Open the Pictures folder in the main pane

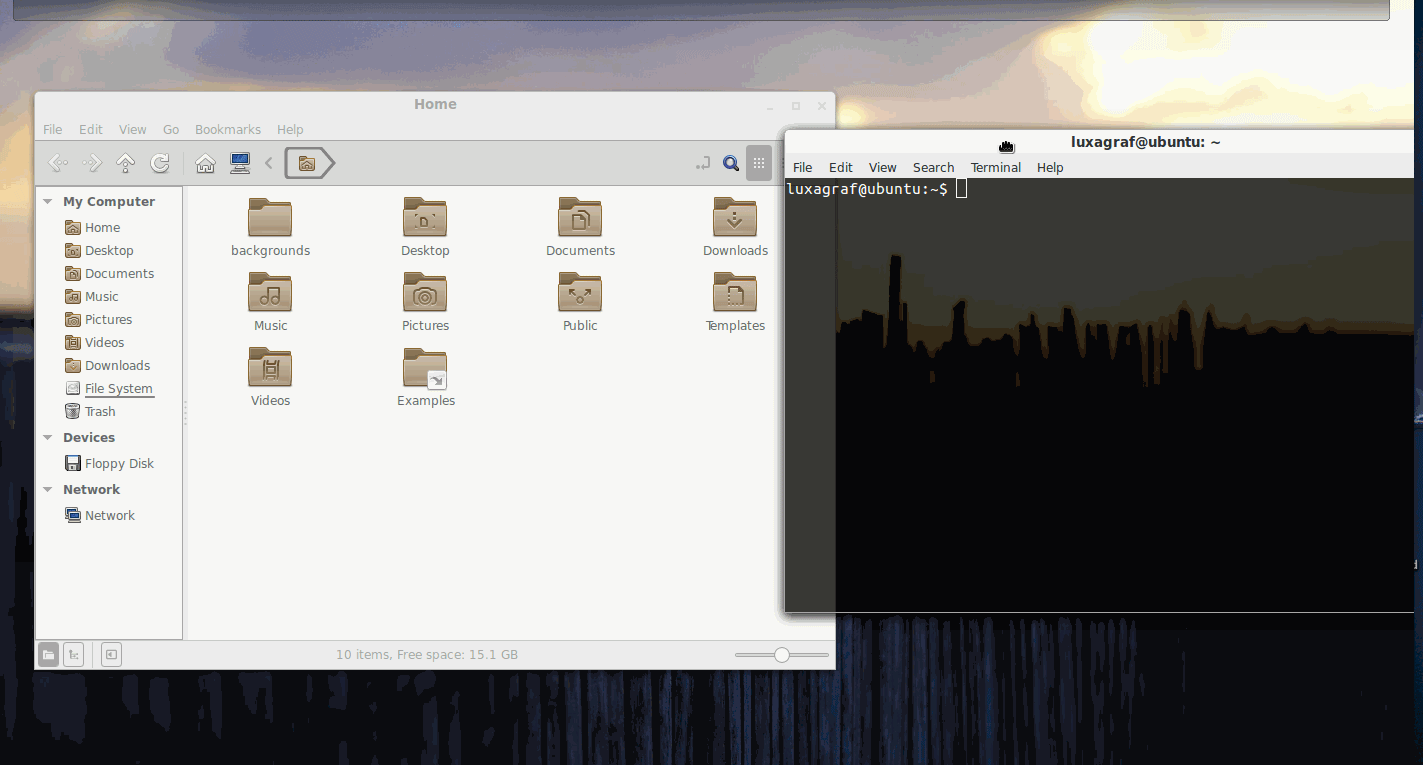pos(425,303)
